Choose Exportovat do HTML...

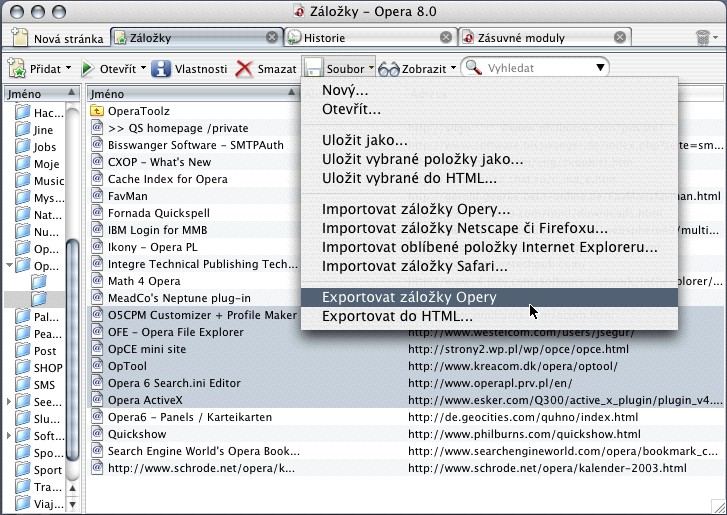point(489,316)
